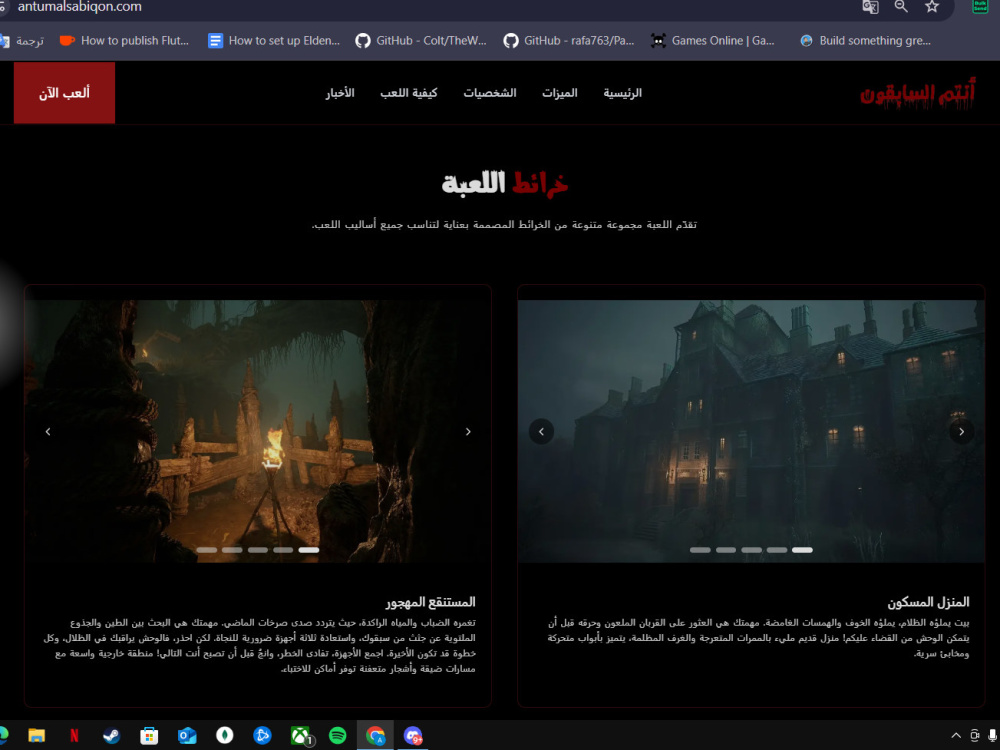Open File Explorer from the taskbar
Screen dimensions: 1000x750
pyautogui.click(x=36, y=735)
